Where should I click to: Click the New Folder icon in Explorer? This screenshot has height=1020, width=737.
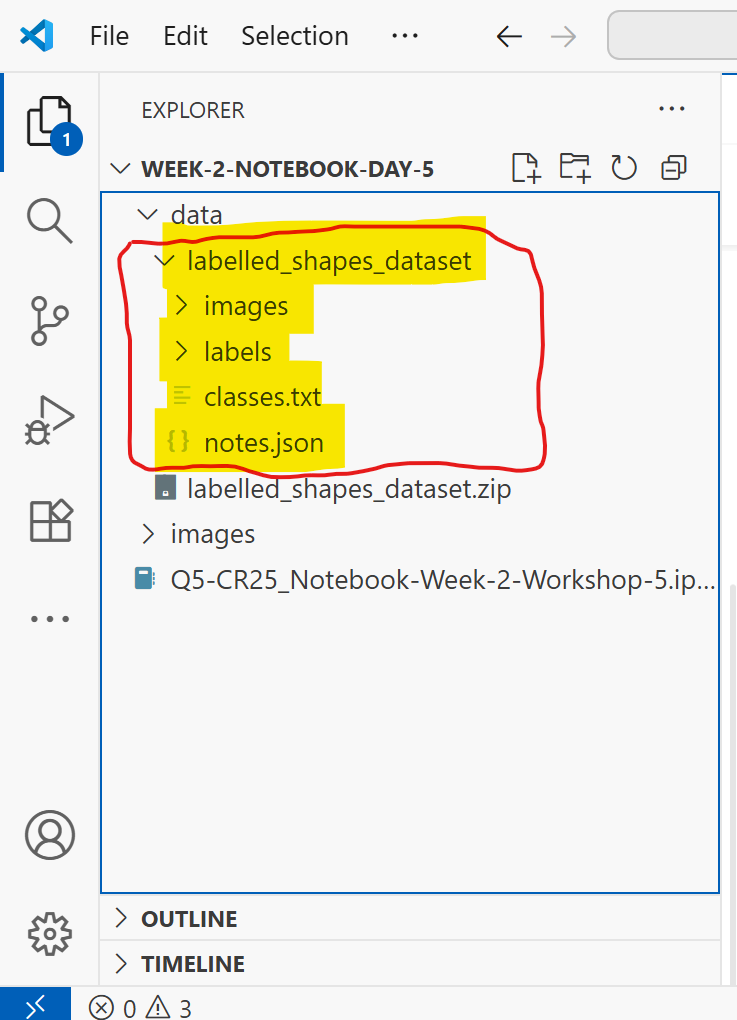coord(575,168)
